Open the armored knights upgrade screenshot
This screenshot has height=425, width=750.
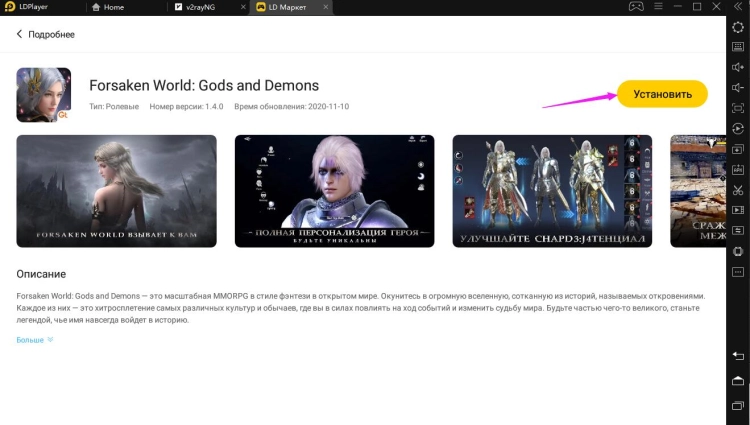pyautogui.click(x=552, y=191)
